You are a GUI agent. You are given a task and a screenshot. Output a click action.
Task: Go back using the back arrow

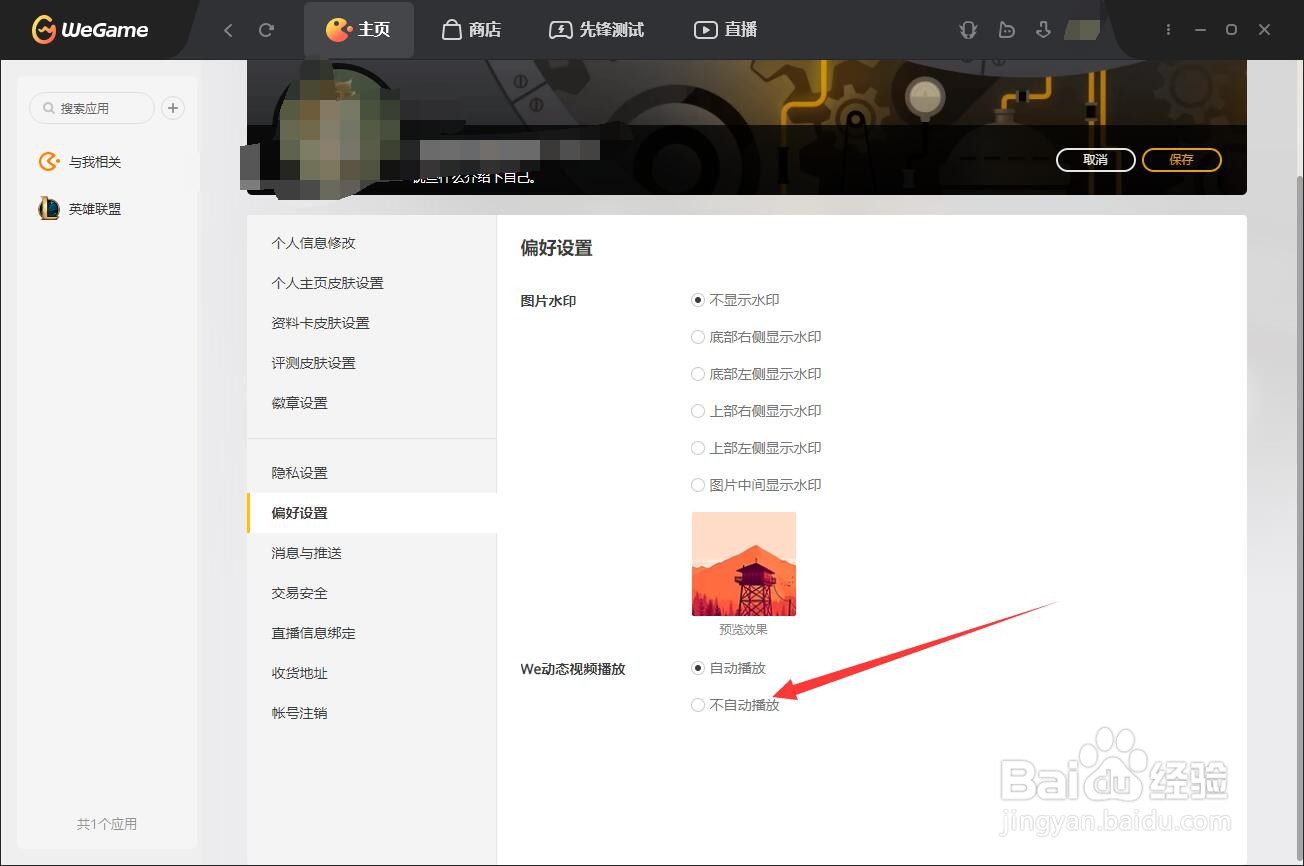(228, 29)
